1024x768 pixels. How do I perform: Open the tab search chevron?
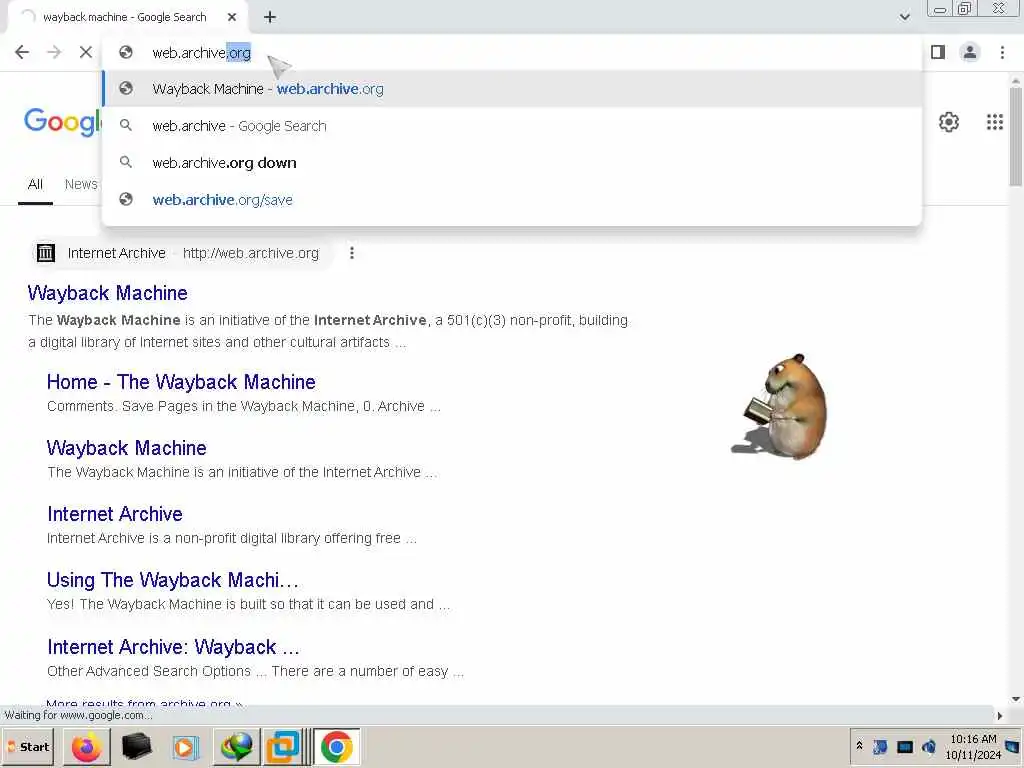(x=904, y=17)
